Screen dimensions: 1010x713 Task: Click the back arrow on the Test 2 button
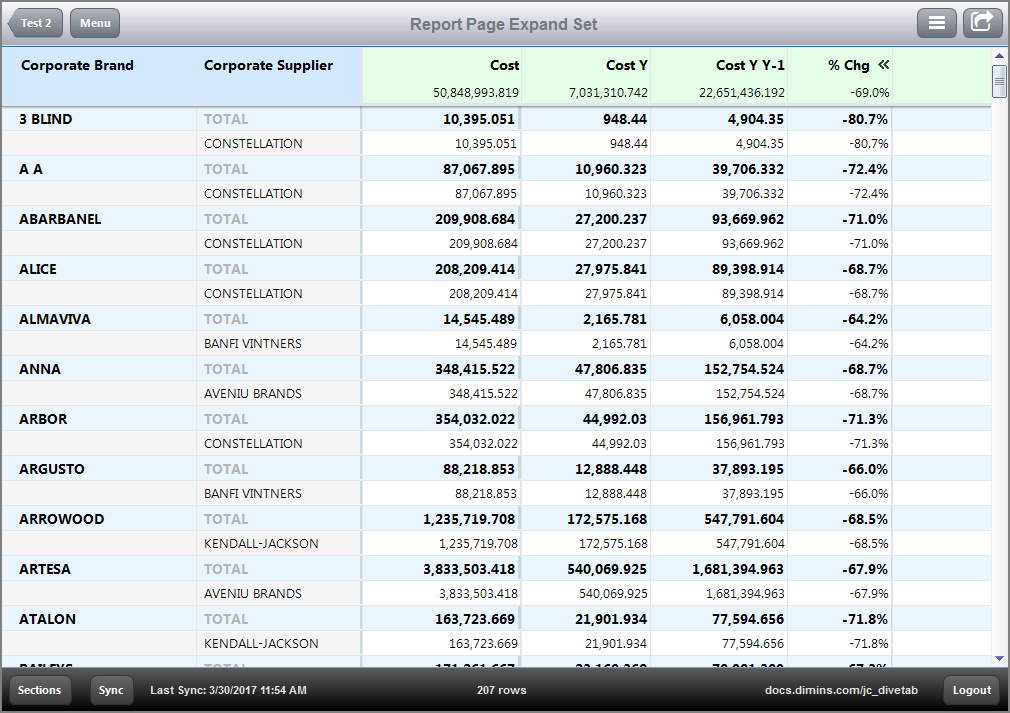13,22
